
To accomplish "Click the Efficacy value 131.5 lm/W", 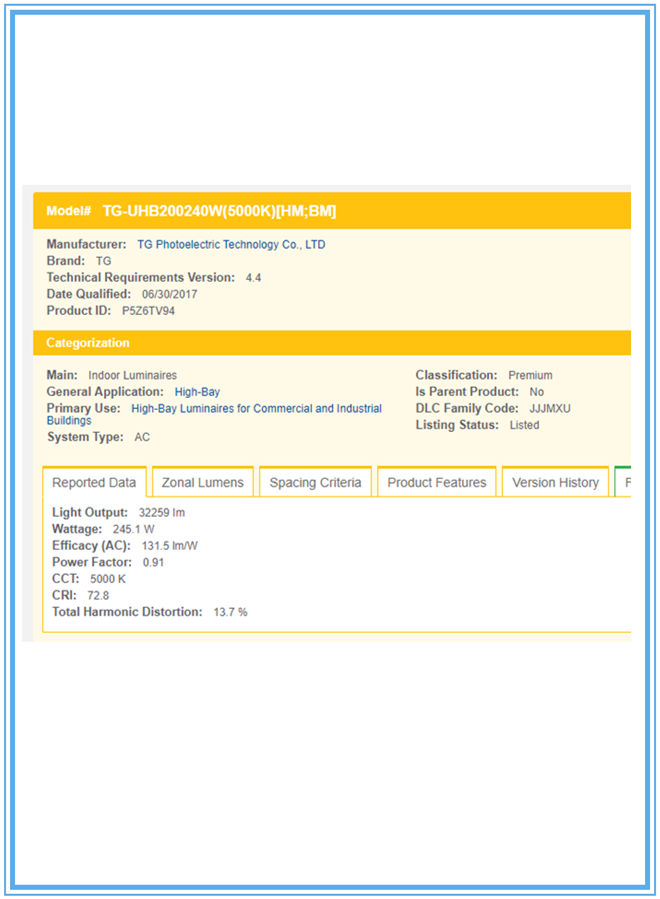I will [169, 546].
